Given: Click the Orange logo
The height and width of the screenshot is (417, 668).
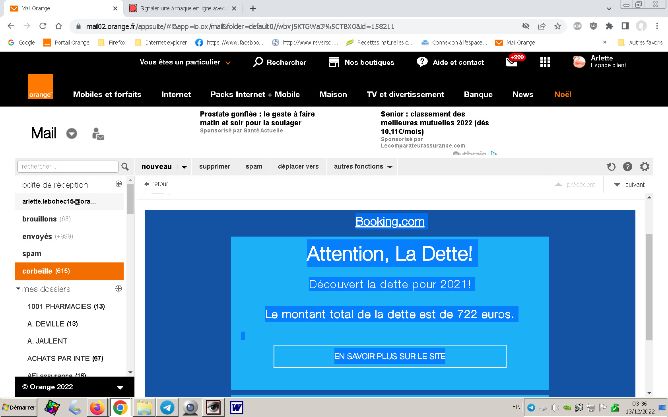Looking at the screenshot, I should (x=40, y=86).
